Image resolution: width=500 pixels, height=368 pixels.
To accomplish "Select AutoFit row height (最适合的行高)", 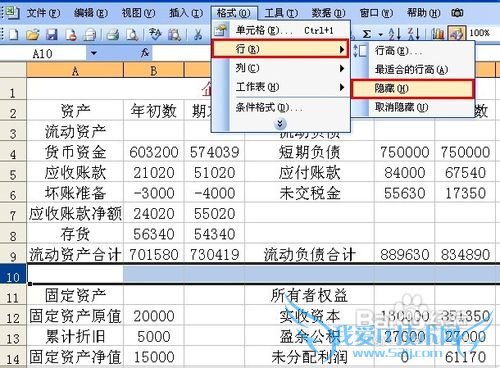I will click(413, 69).
